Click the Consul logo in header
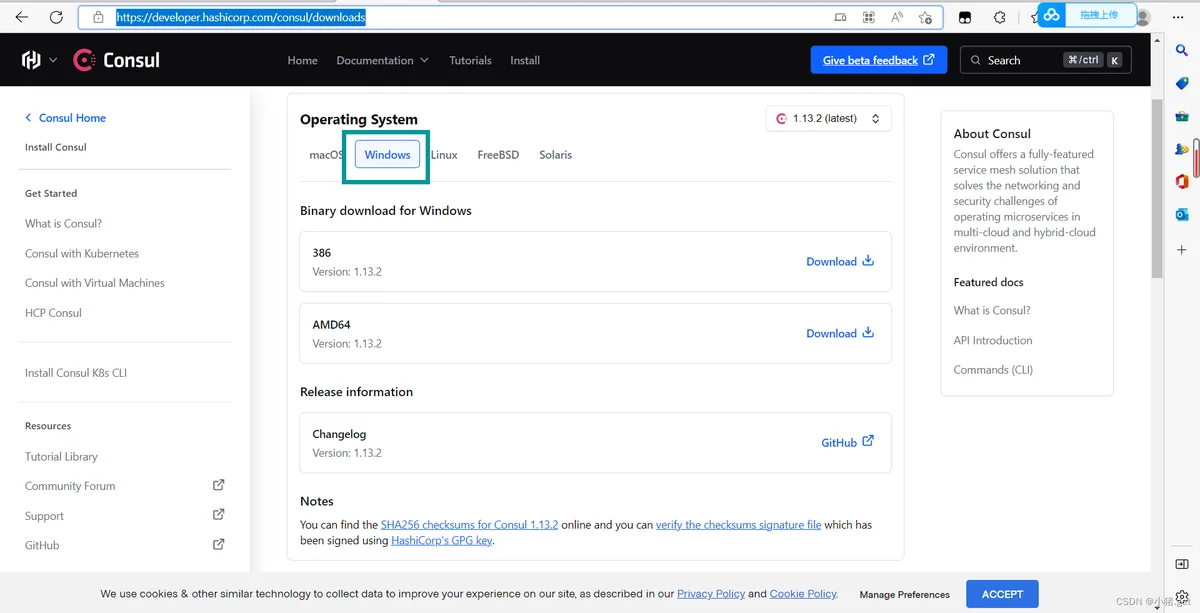Viewport: 1200px width, 613px height. pos(117,60)
